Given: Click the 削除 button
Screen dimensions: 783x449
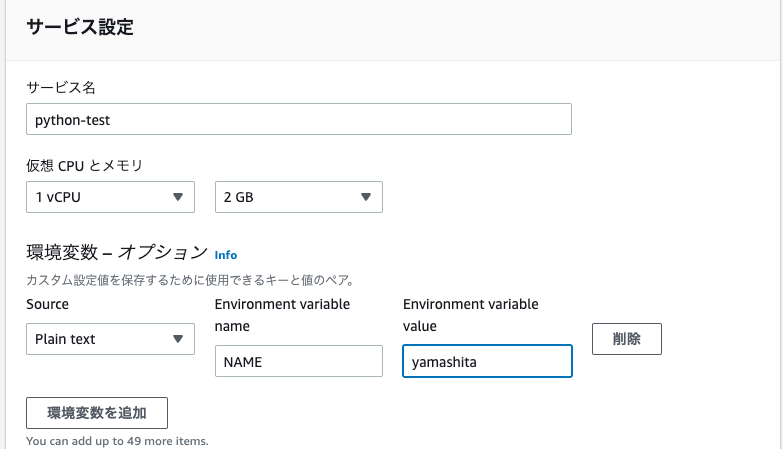Looking at the screenshot, I should (x=627, y=339).
